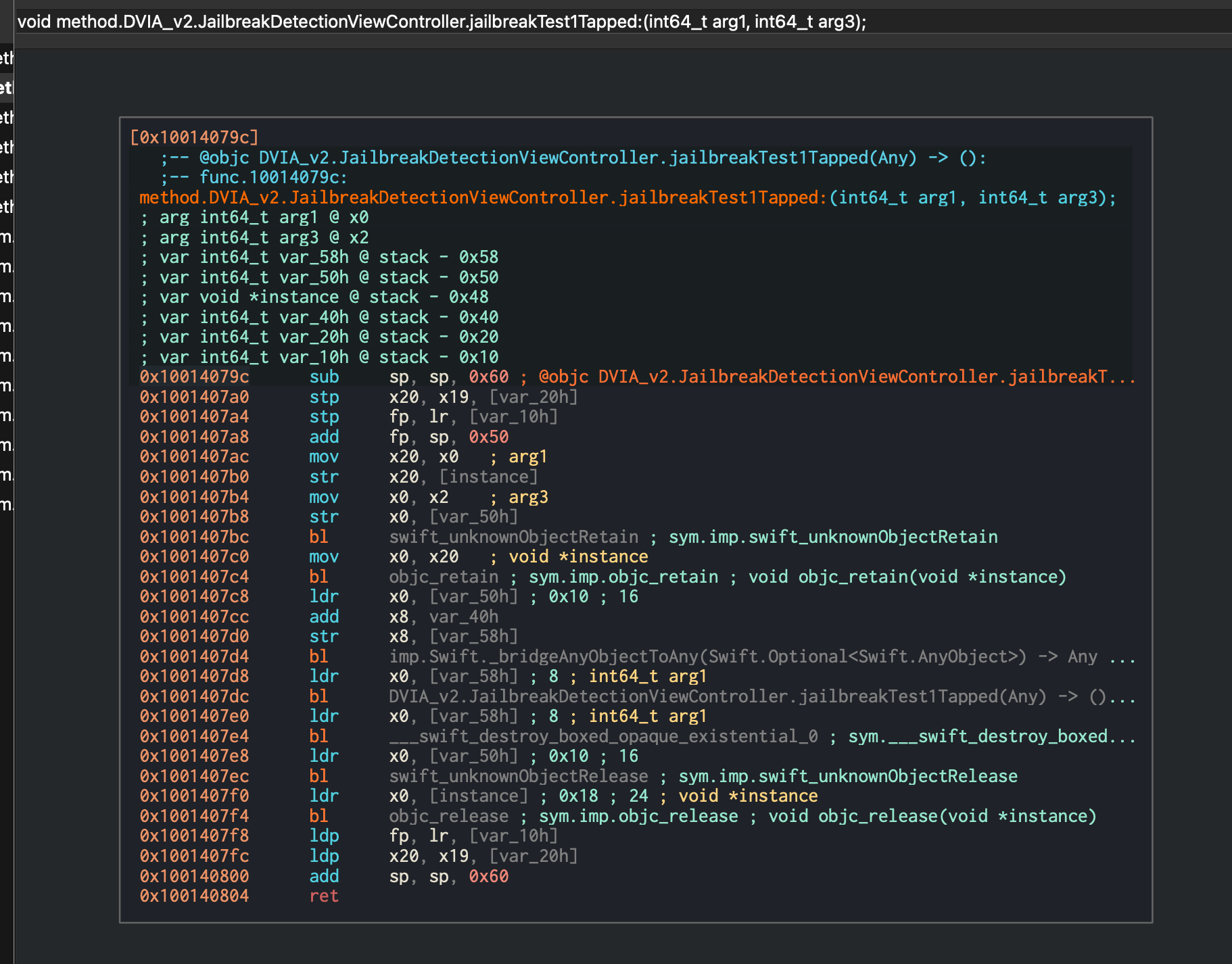
Task: Click the sym.imp.swift_unknownObjectRetain comment
Action: [833, 537]
